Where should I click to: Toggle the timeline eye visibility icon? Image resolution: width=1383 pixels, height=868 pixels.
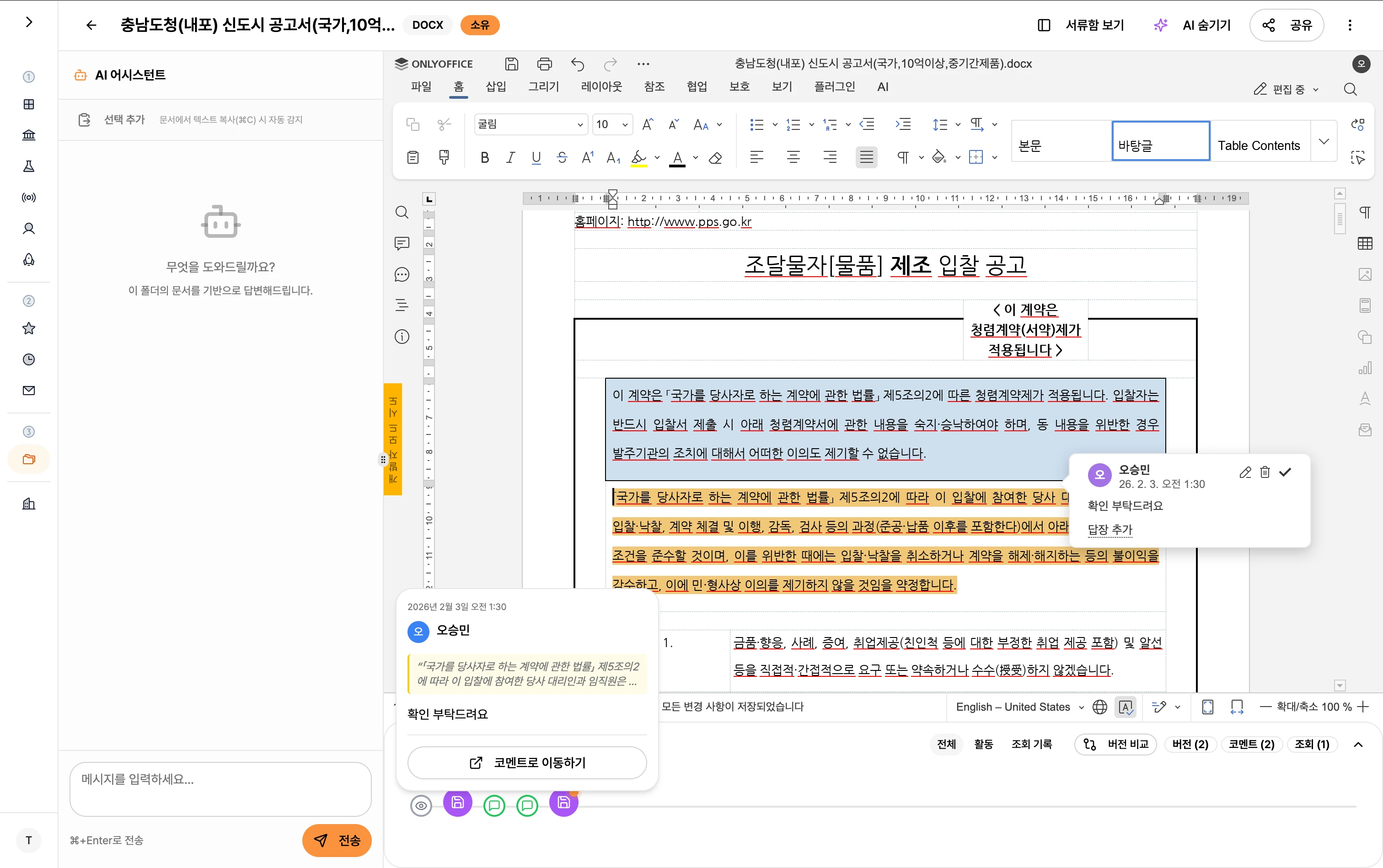pyautogui.click(x=421, y=805)
